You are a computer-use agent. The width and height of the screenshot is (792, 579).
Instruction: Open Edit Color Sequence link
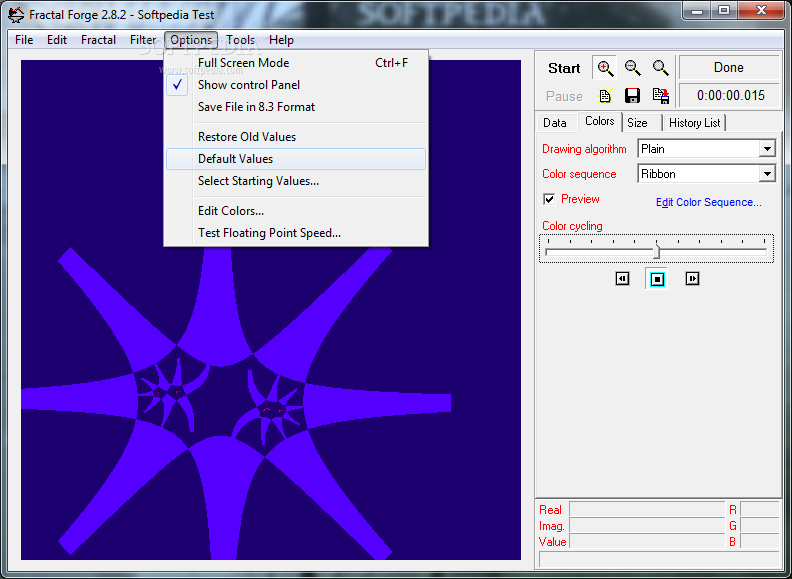click(708, 202)
